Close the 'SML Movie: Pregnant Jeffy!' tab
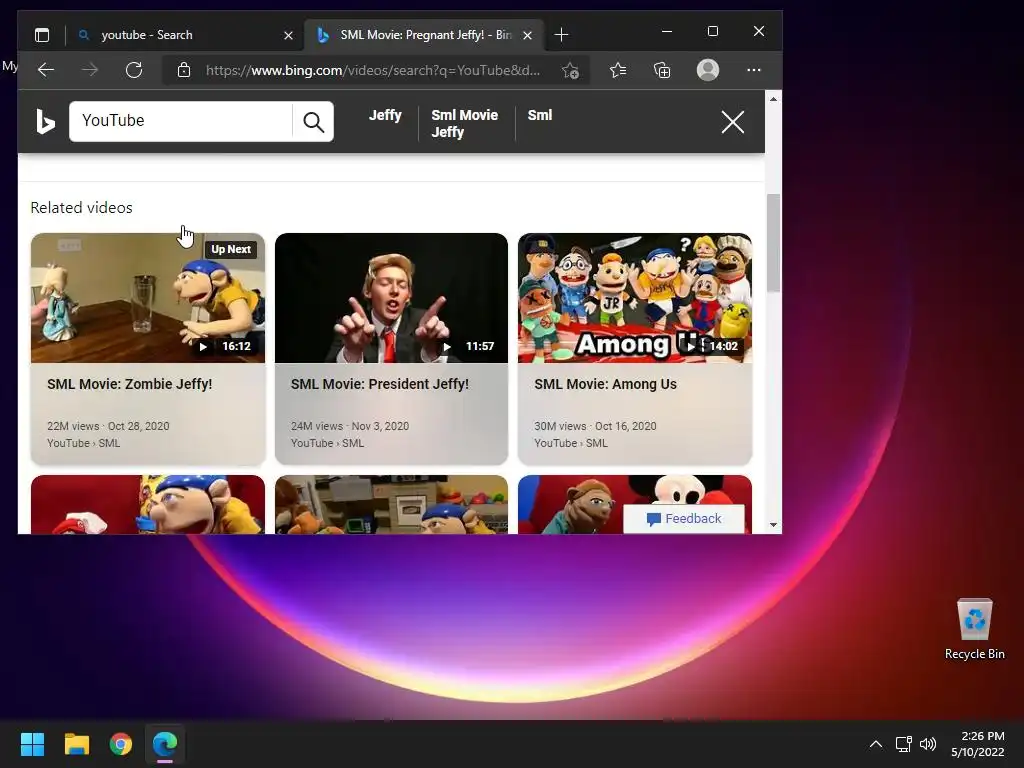 [x=528, y=35]
